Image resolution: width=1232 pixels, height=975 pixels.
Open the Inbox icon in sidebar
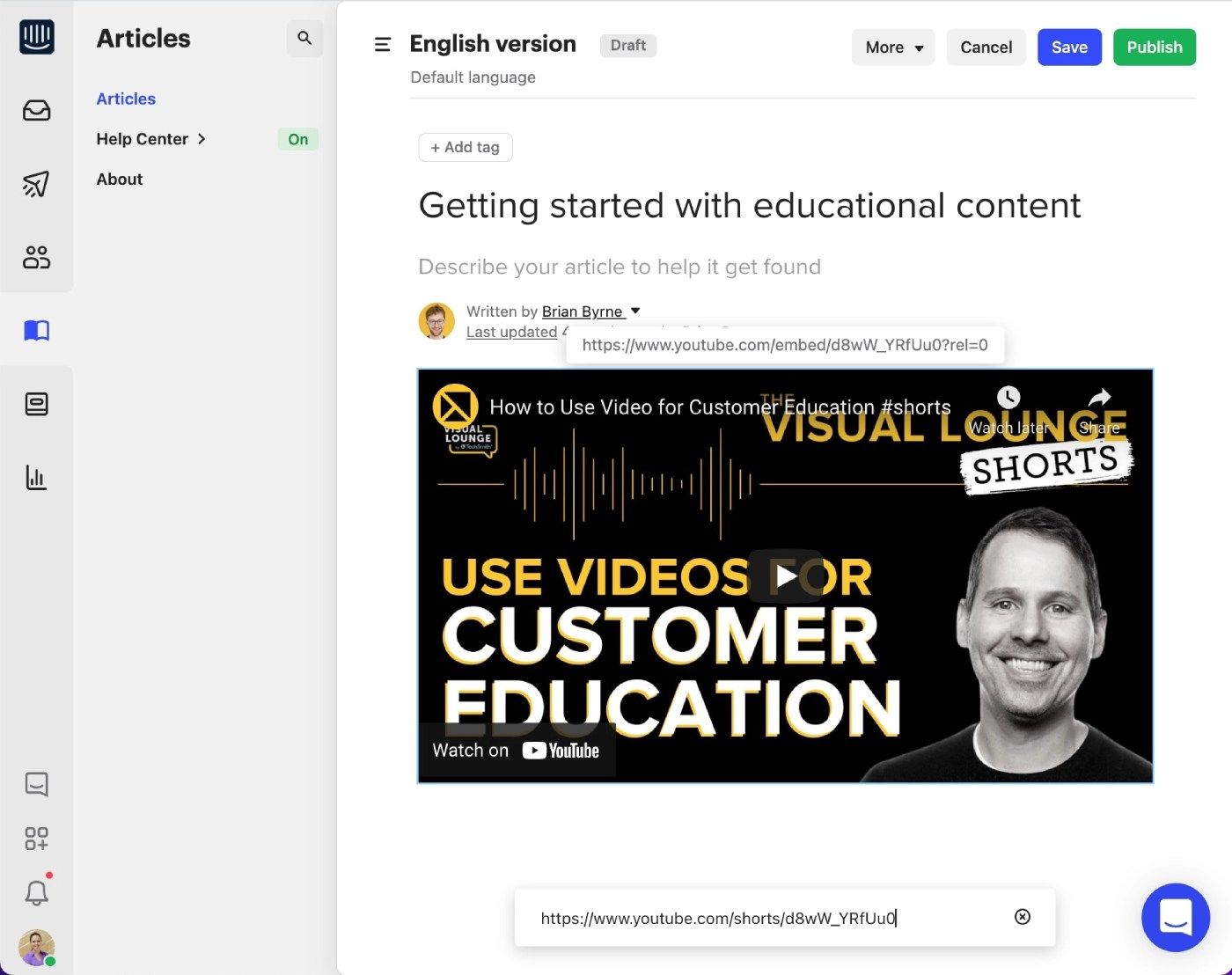pos(36,111)
